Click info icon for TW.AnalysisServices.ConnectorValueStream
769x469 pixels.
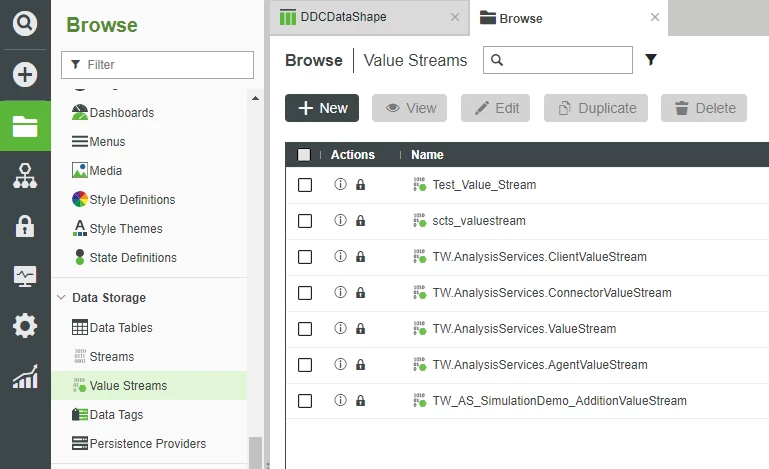[x=340, y=292]
